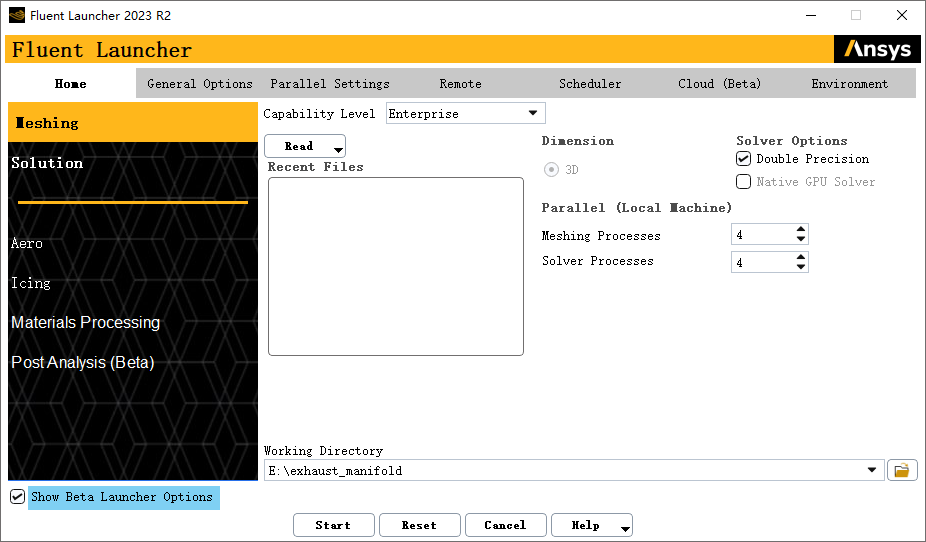Viewport: 926px width, 542px height.
Task: Decrease Solver Processes with down arrow
Action: click(x=800, y=267)
